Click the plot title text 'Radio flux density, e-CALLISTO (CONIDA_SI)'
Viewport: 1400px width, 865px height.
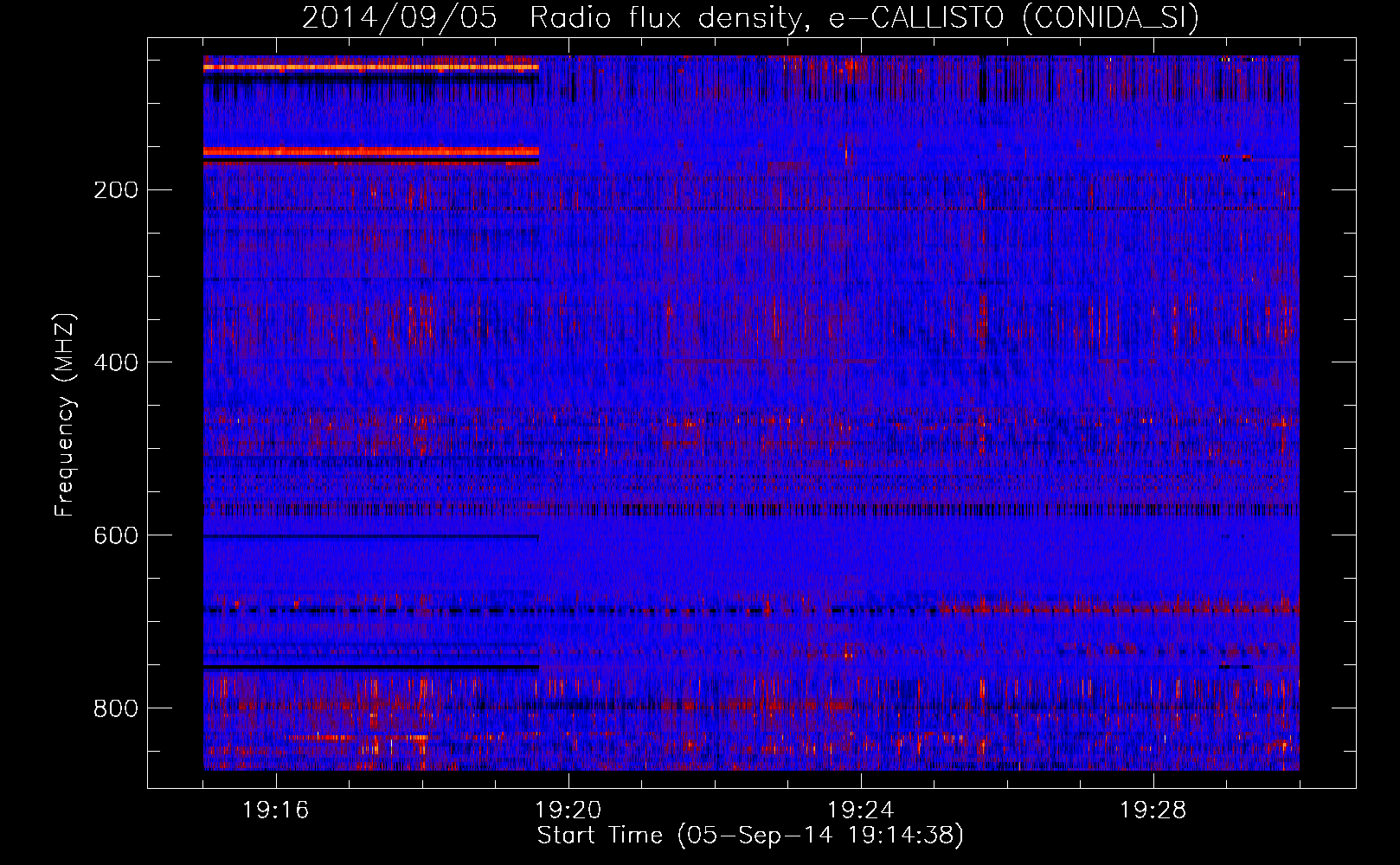[864, 17]
